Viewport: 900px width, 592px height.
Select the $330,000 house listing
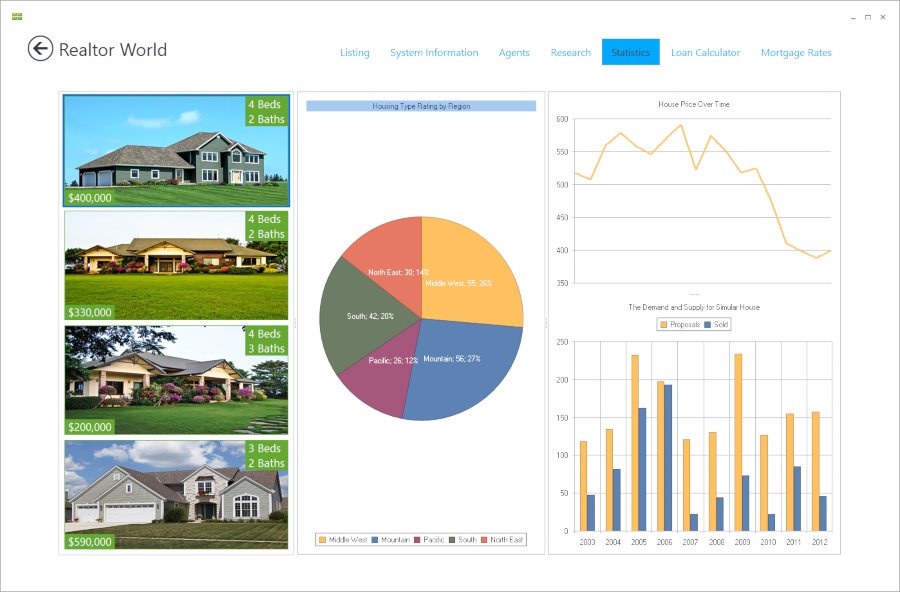[x=176, y=266]
